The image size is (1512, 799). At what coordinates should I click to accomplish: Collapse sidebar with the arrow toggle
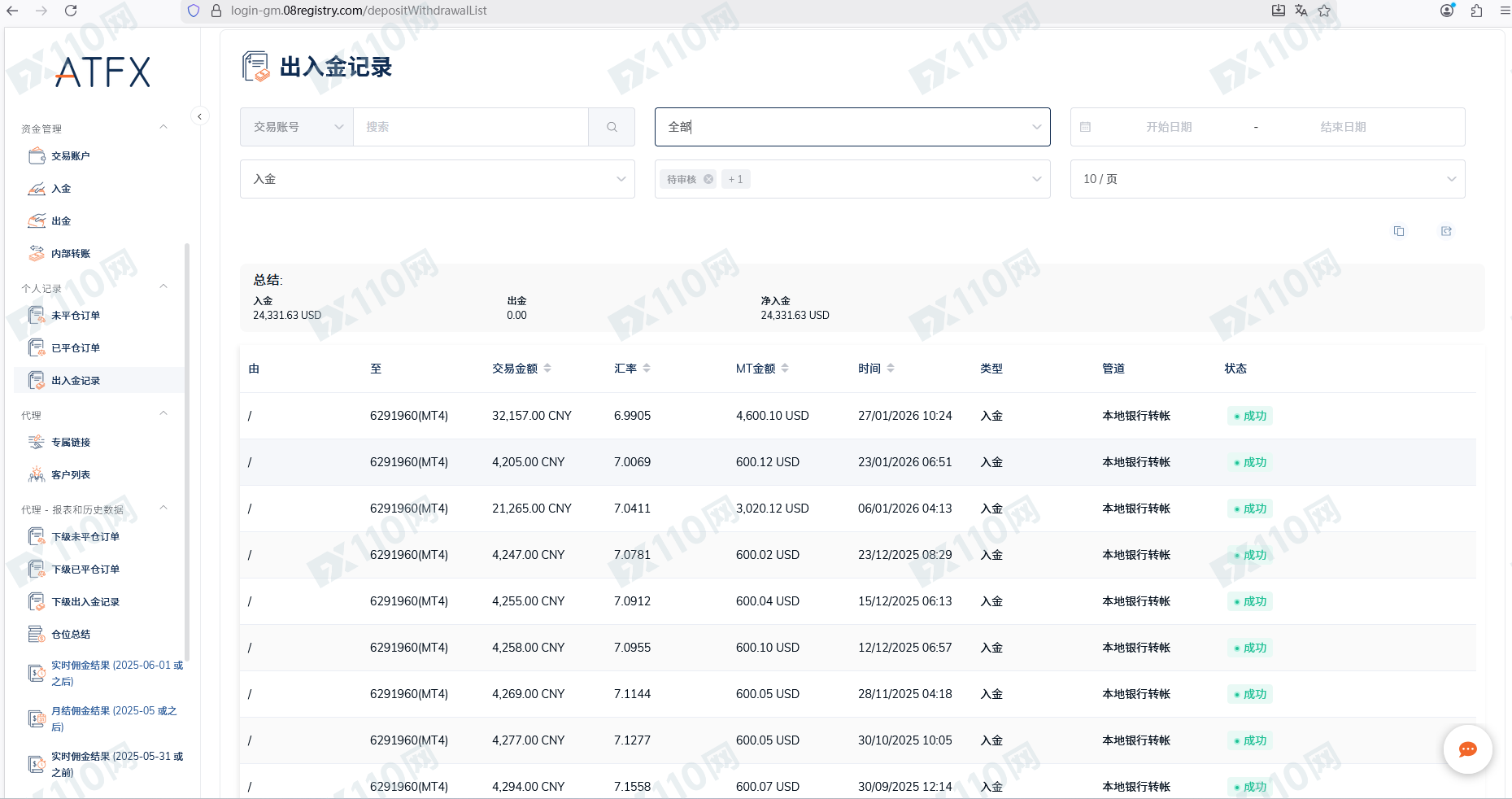[199, 116]
